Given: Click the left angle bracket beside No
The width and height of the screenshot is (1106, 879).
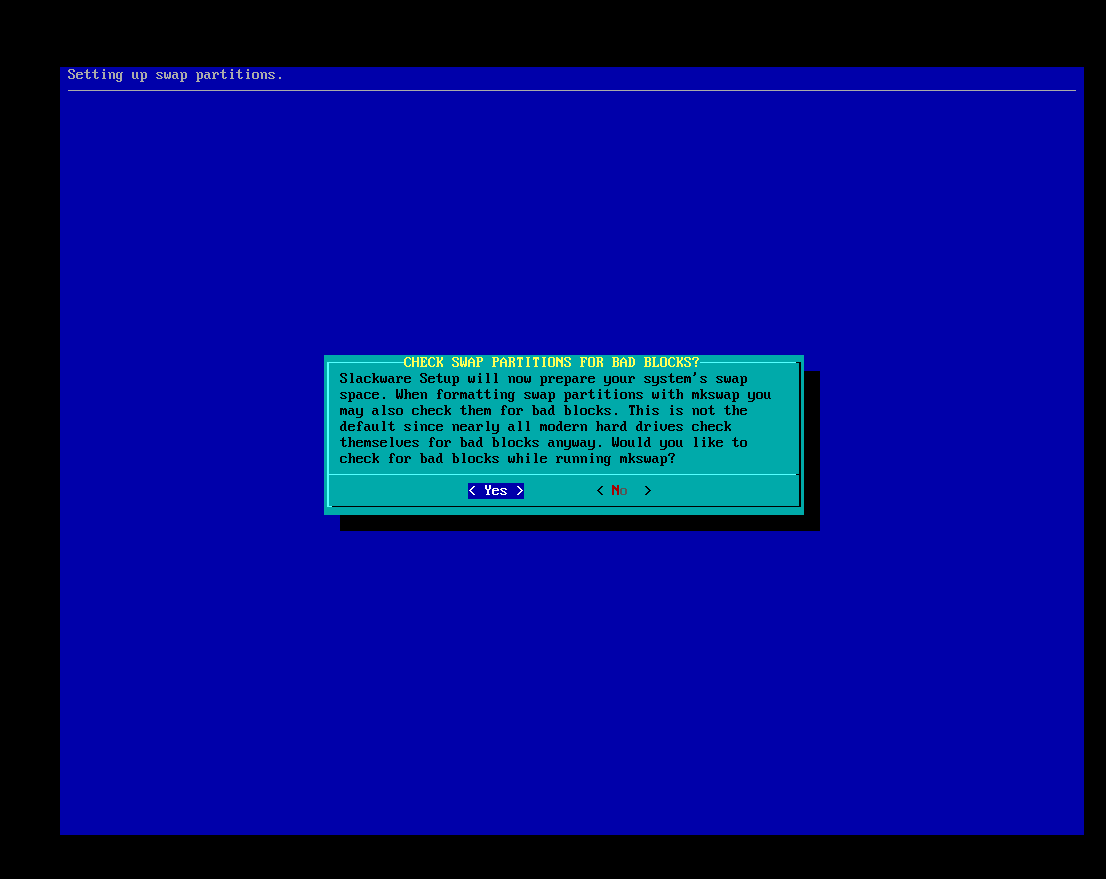Looking at the screenshot, I should tap(600, 491).
